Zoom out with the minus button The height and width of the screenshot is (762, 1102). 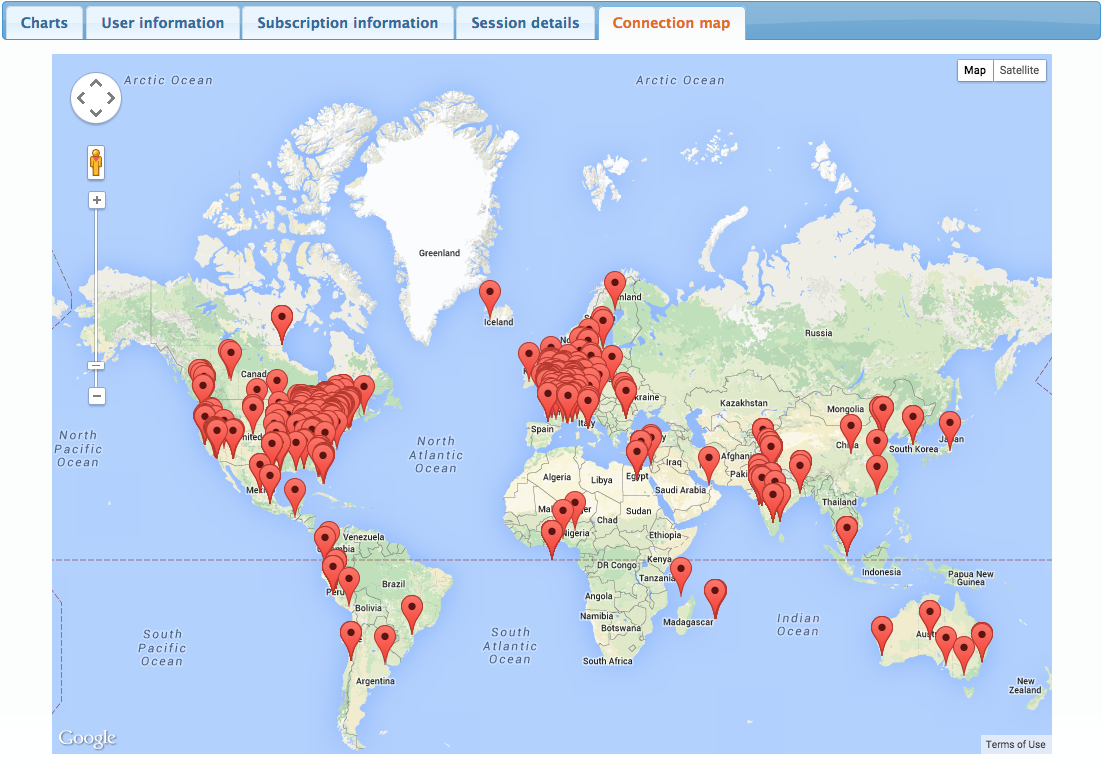tap(97, 396)
